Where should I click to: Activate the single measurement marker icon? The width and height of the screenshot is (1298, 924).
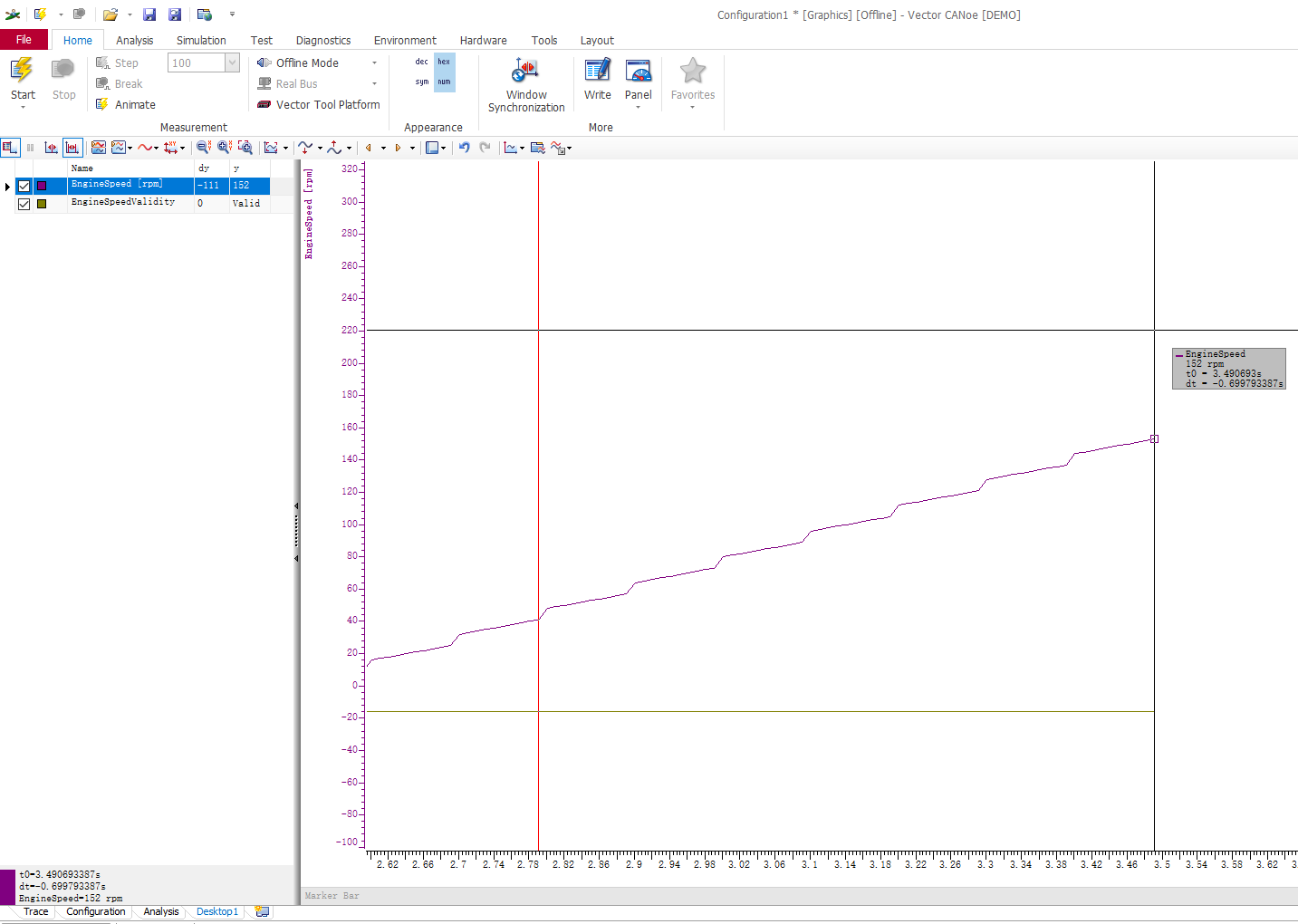pyautogui.click(x=52, y=148)
